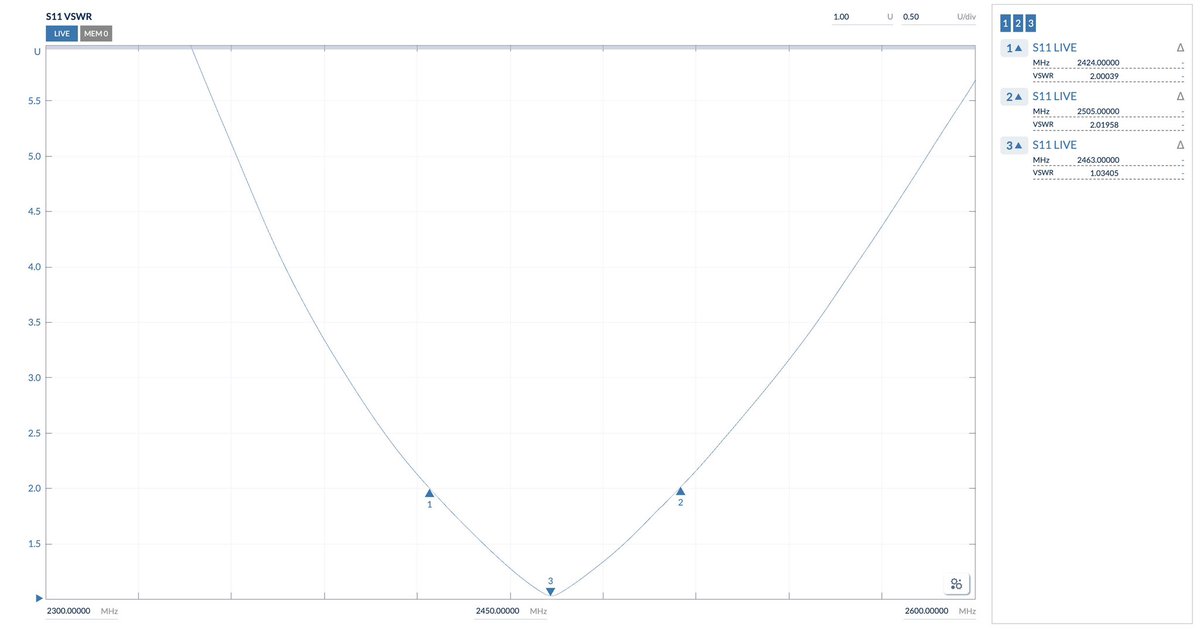
Task: Select the marker 2 triangle on the curve
Action: point(680,491)
